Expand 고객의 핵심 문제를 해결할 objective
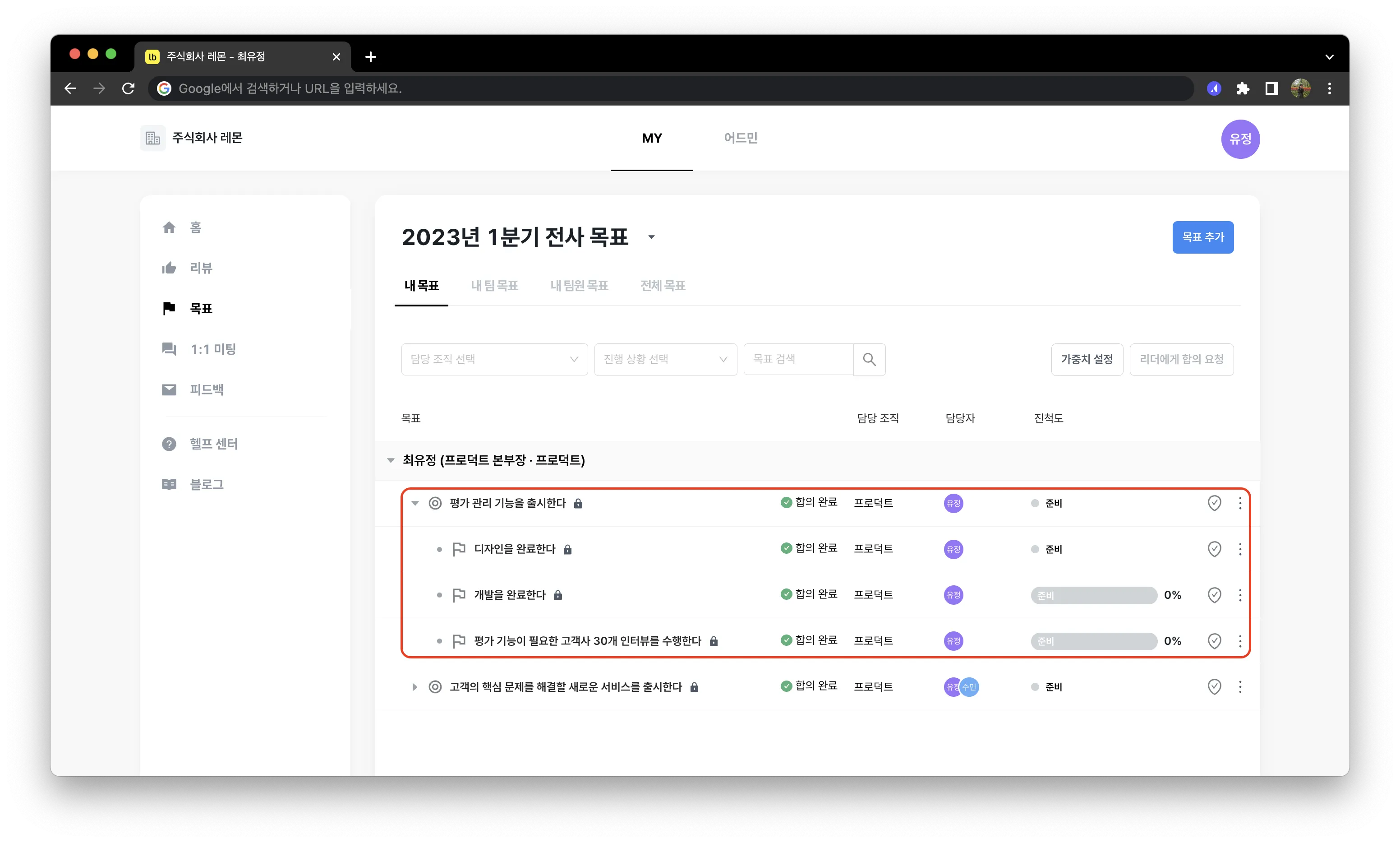This screenshot has width=1400, height=843. pos(415,687)
